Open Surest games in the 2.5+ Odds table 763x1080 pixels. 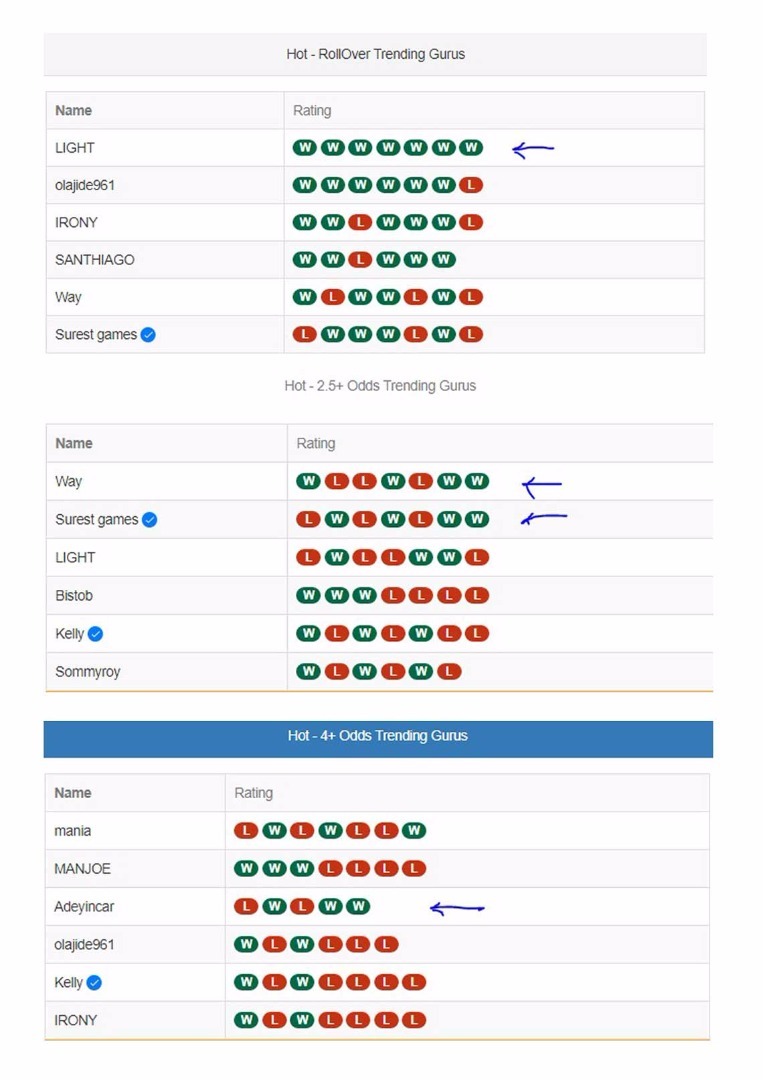click(x=97, y=520)
